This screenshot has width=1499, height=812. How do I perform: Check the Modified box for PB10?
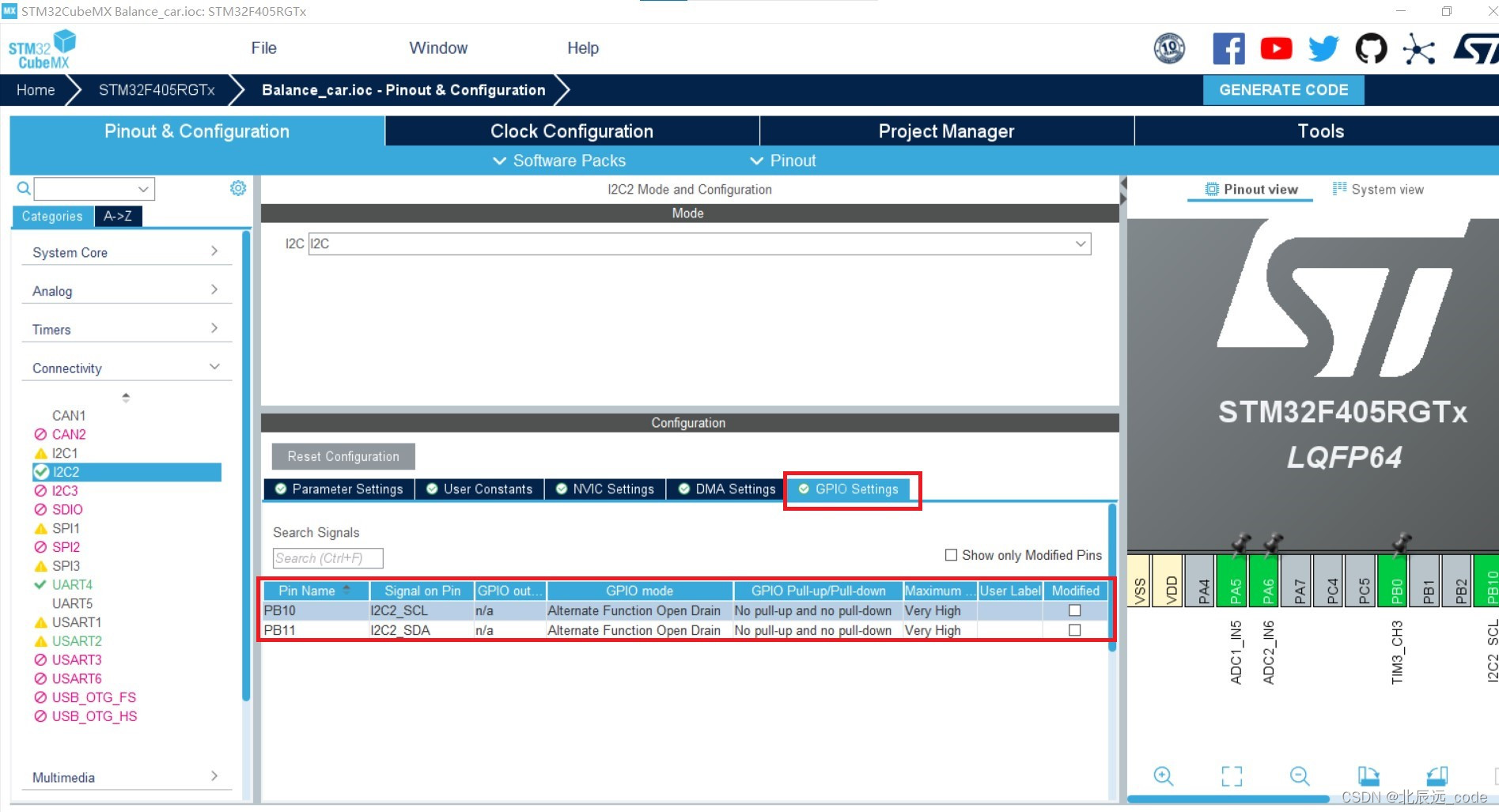tap(1074, 610)
